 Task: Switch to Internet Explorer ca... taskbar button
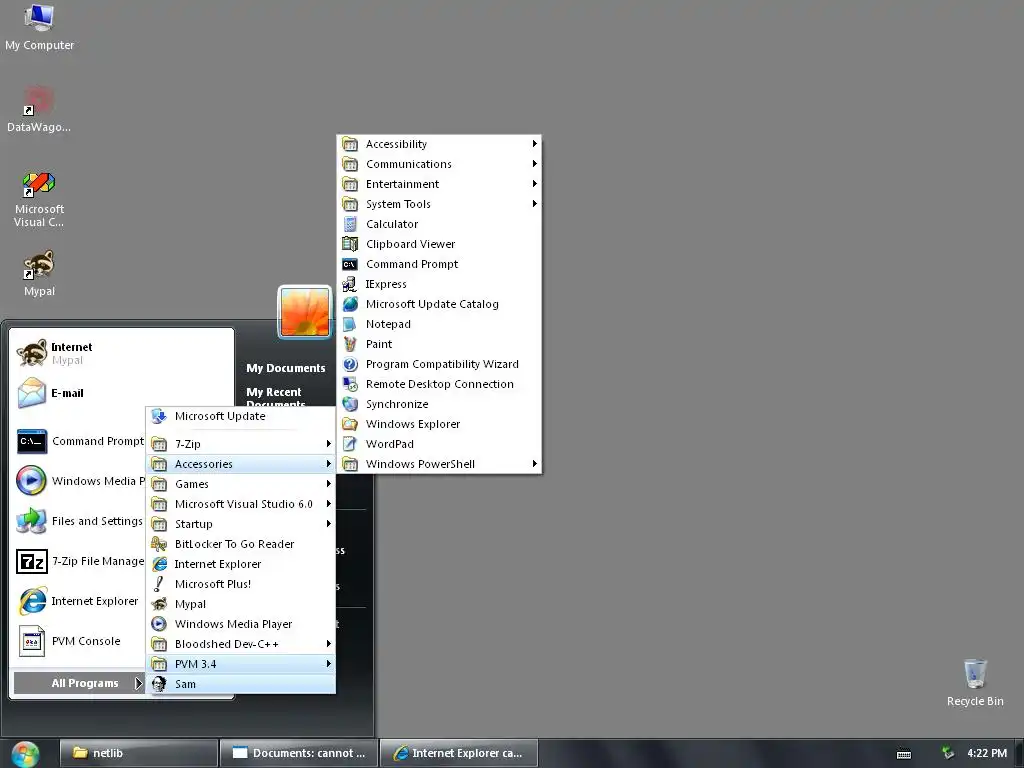point(458,754)
